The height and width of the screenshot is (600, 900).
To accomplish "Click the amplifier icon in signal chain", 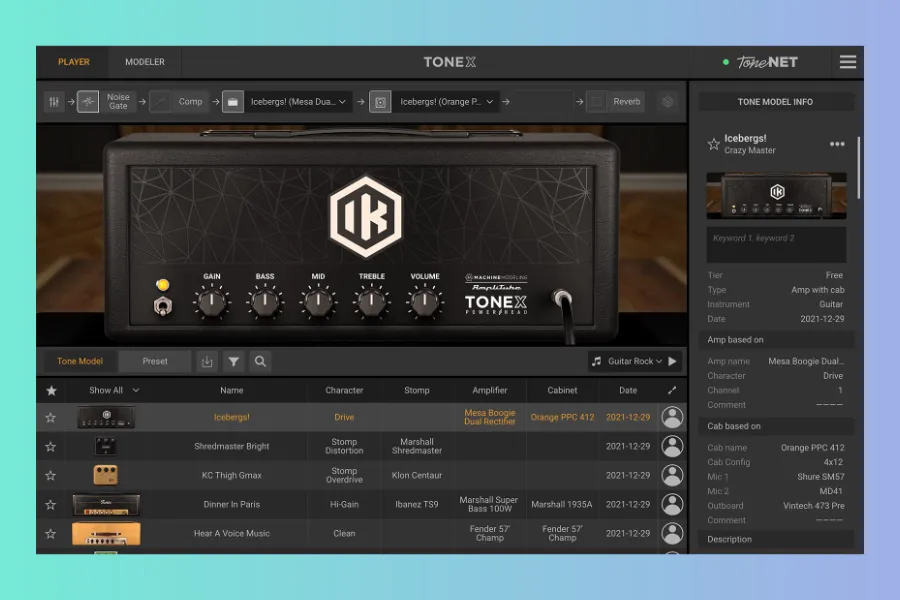I will pos(232,102).
